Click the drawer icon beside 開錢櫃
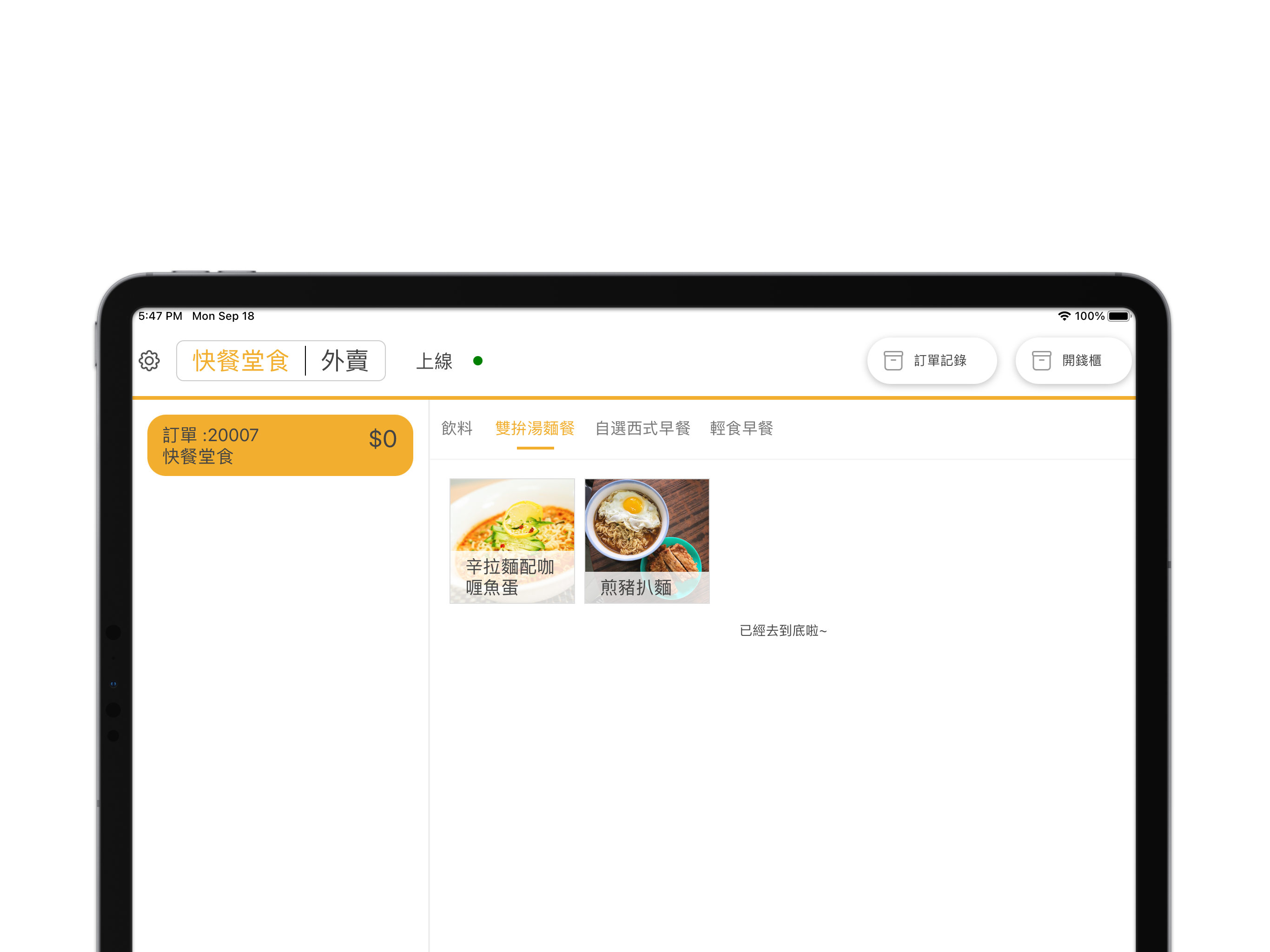Image resolution: width=1270 pixels, height=952 pixels. [1041, 361]
